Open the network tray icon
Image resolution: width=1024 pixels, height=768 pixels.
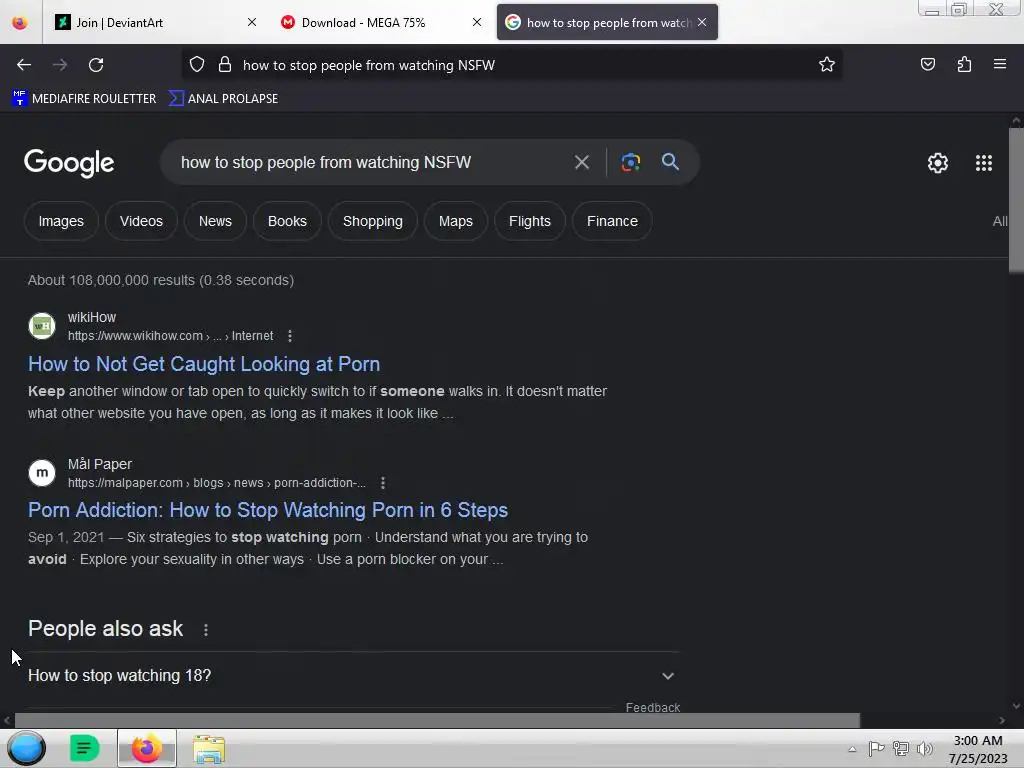pos(901,749)
